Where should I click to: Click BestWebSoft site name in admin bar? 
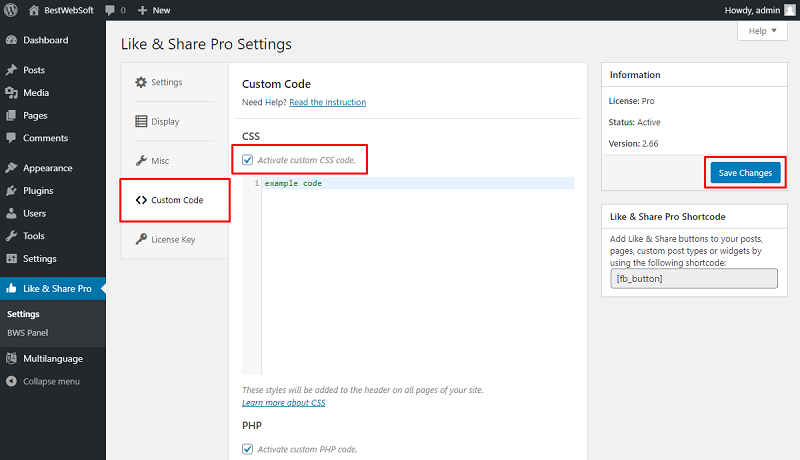pos(69,10)
